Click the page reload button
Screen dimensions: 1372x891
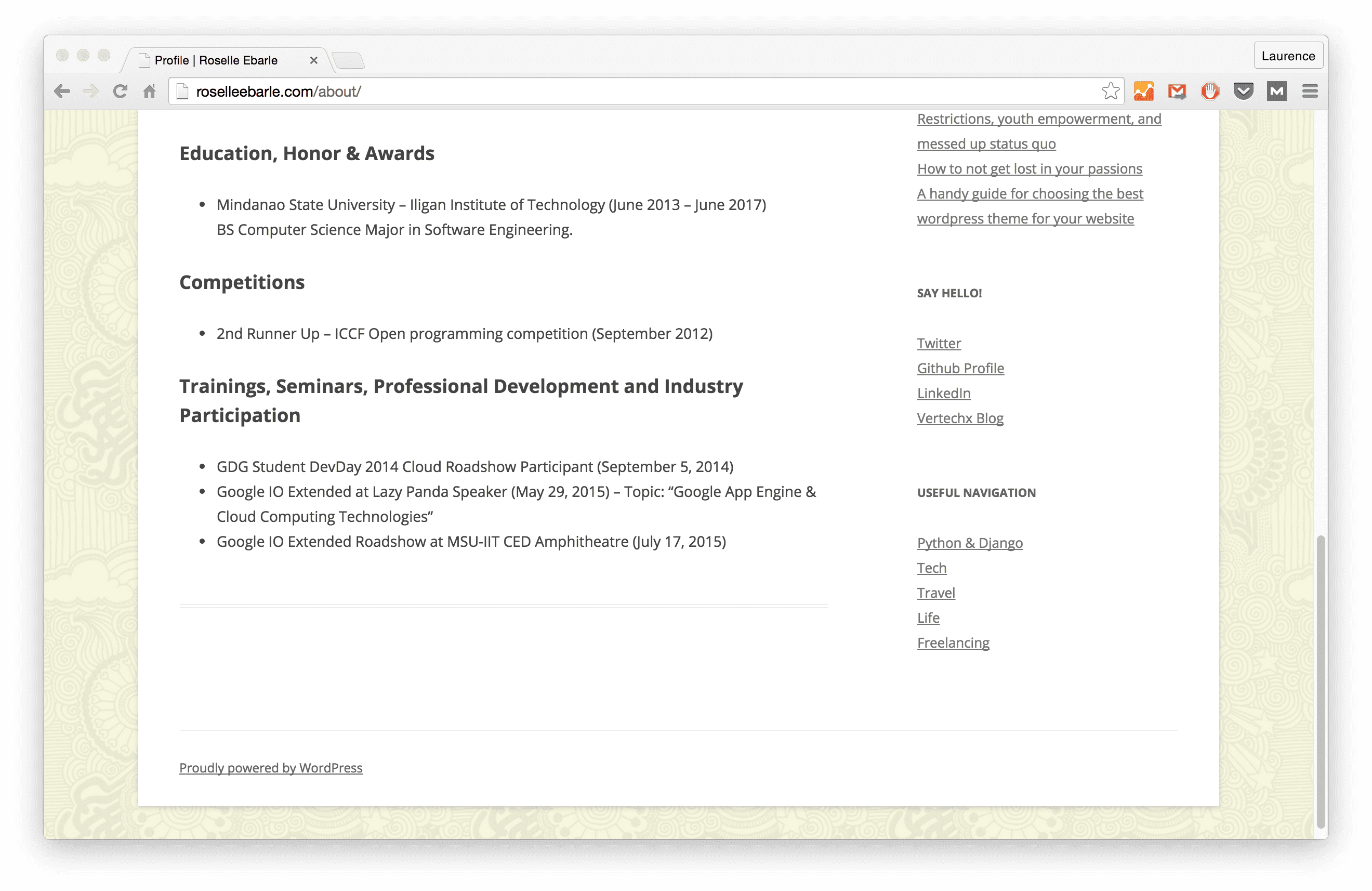pos(119,91)
